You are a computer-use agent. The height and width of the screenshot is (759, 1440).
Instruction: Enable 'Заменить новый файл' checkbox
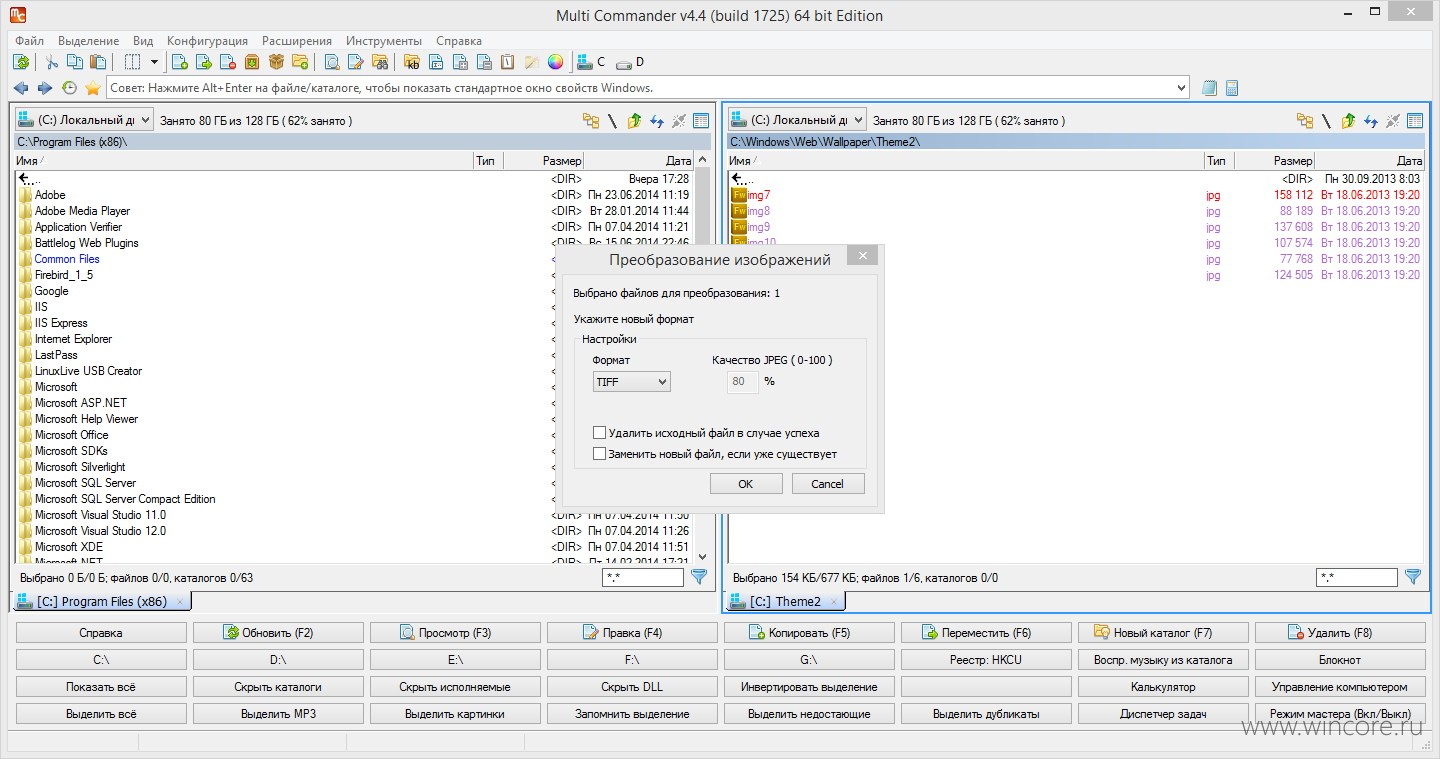(x=600, y=454)
